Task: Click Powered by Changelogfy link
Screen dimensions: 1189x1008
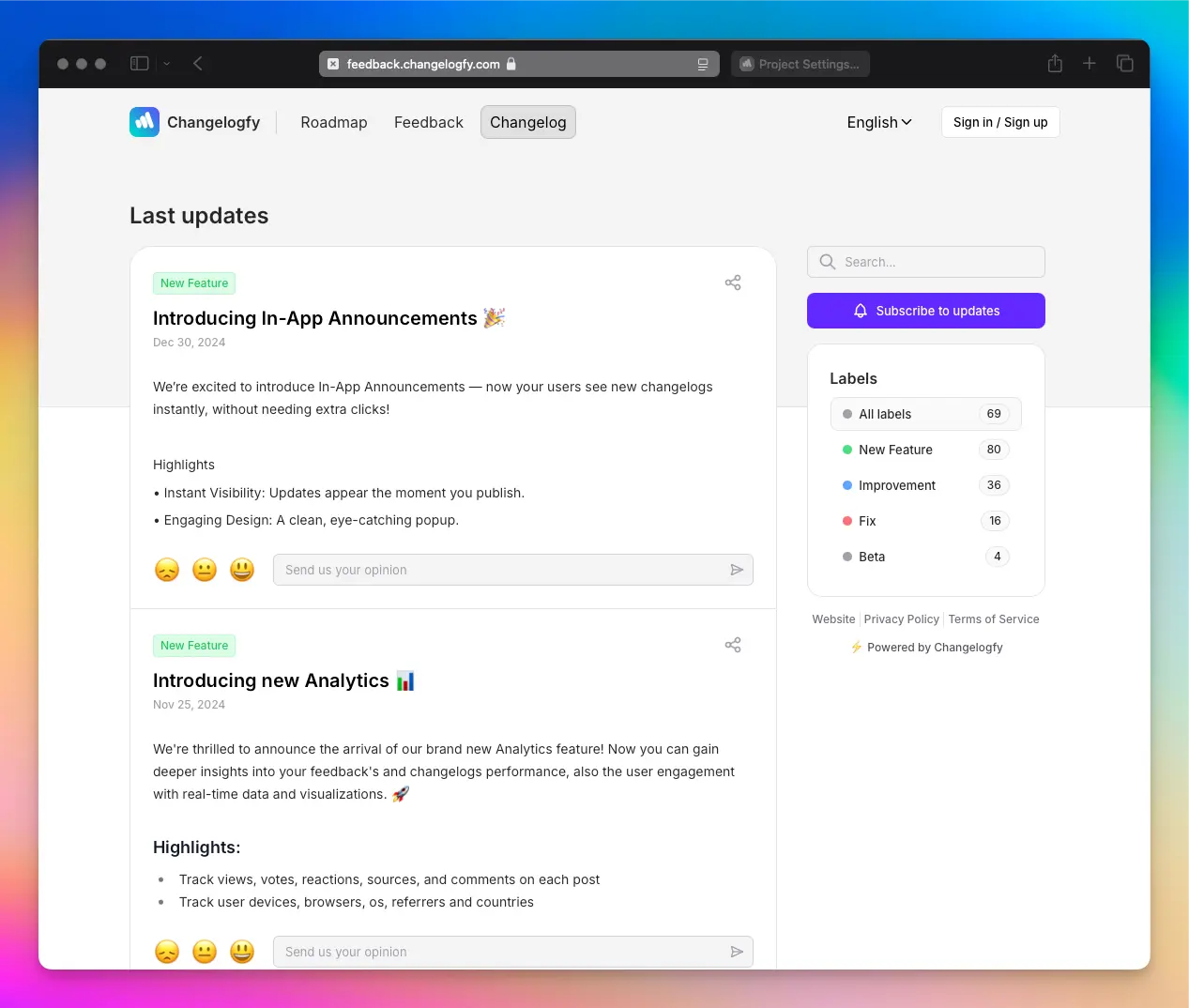Action: pos(926,648)
